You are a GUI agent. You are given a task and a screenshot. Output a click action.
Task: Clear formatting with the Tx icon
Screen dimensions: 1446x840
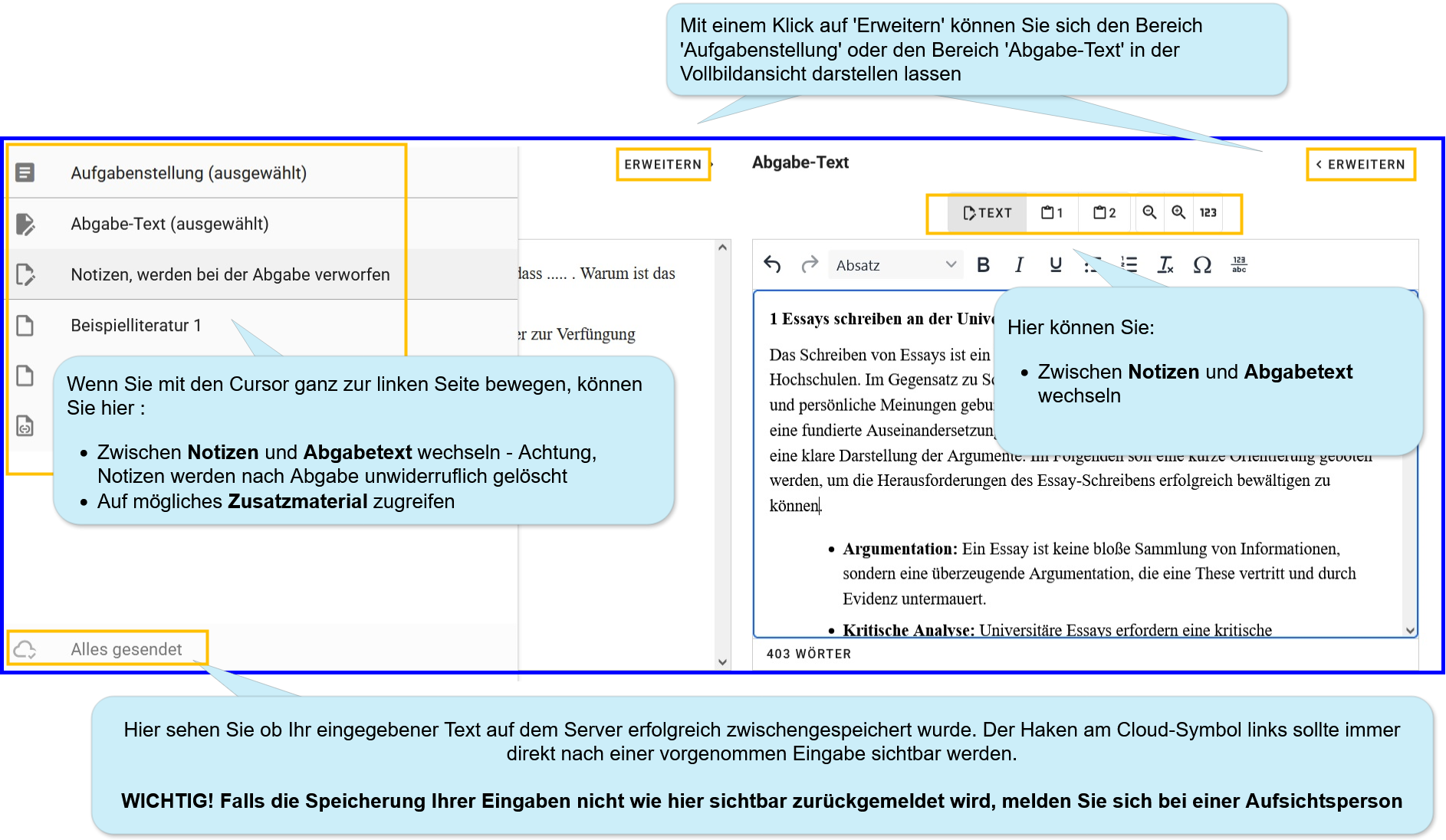1165,265
